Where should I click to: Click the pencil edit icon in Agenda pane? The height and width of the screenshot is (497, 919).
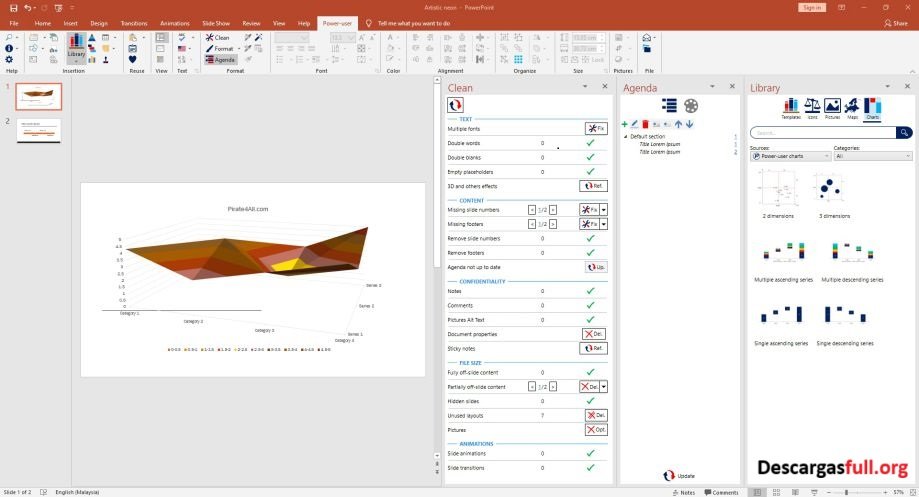635,124
